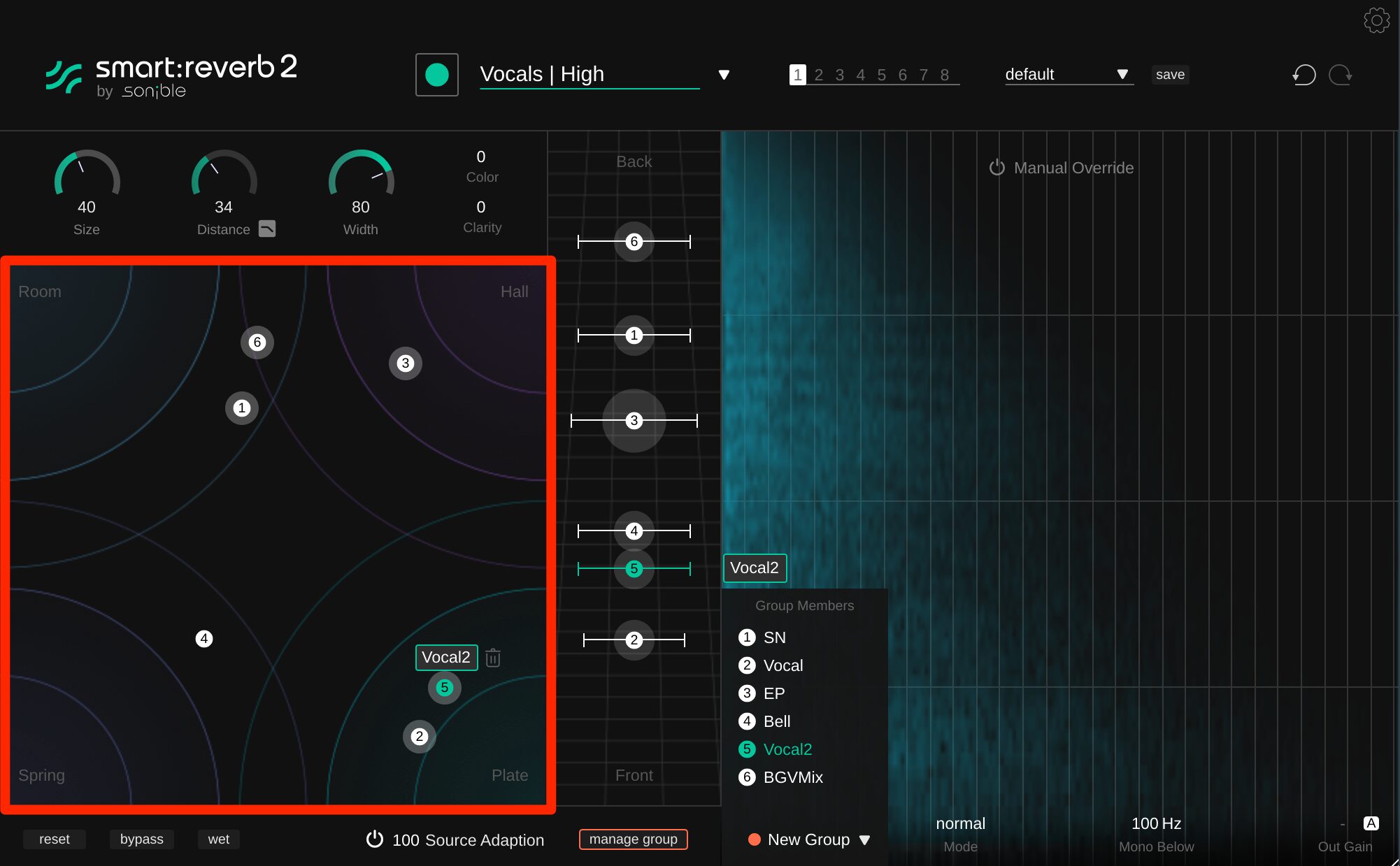Select group member EP
Image resolution: width=1400 pixels, height=866 pixels.
point(762,693)
